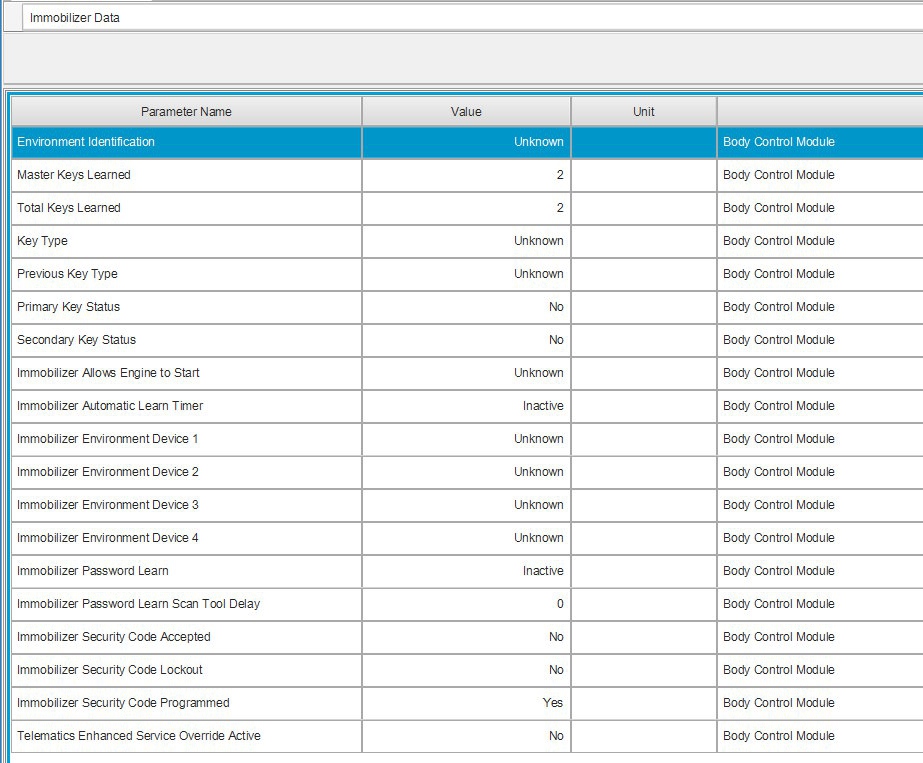Click the Parameter Name column header

click(x=186, y=111)
